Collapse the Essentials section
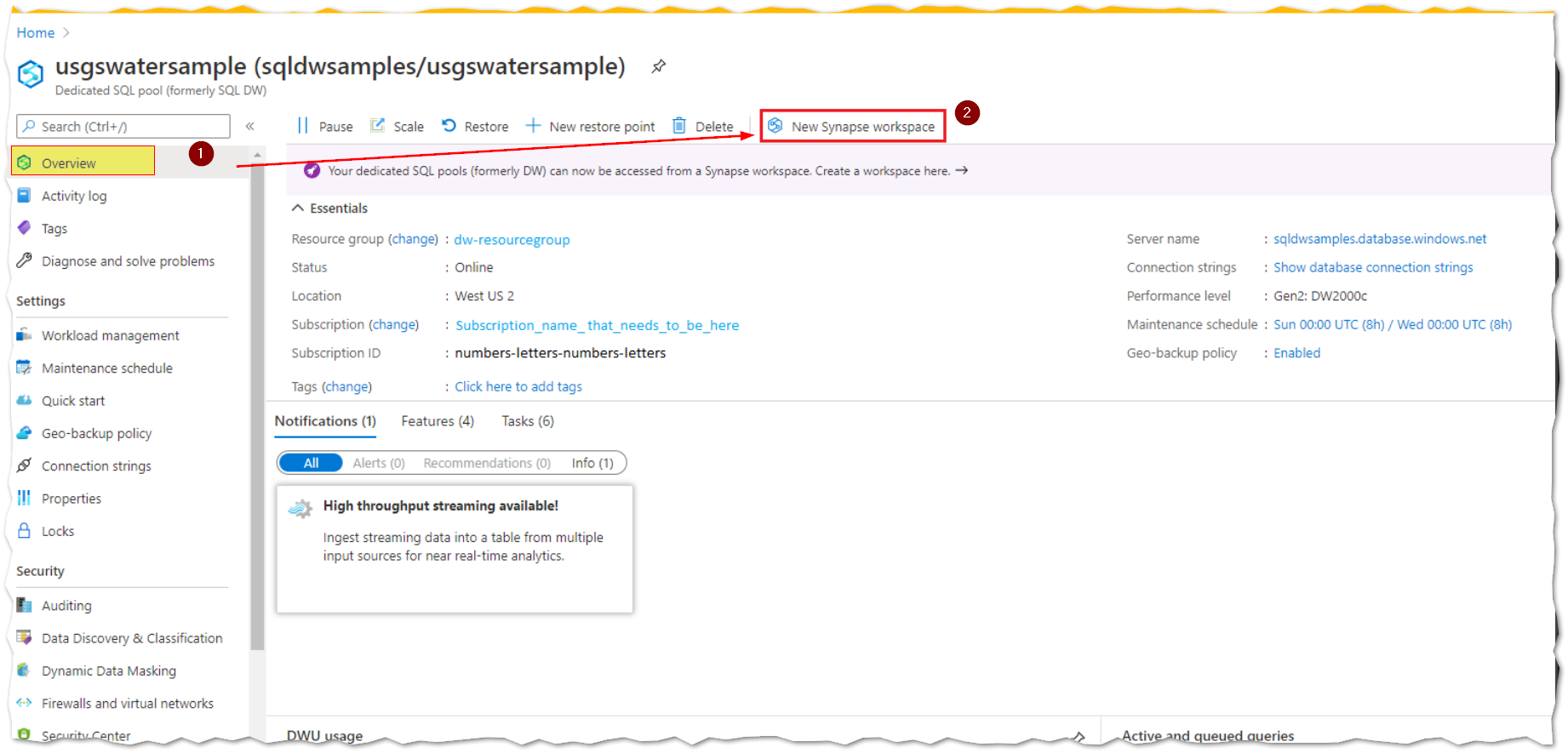The width and height of the screenshot is (1568, 753). (297, 208)
